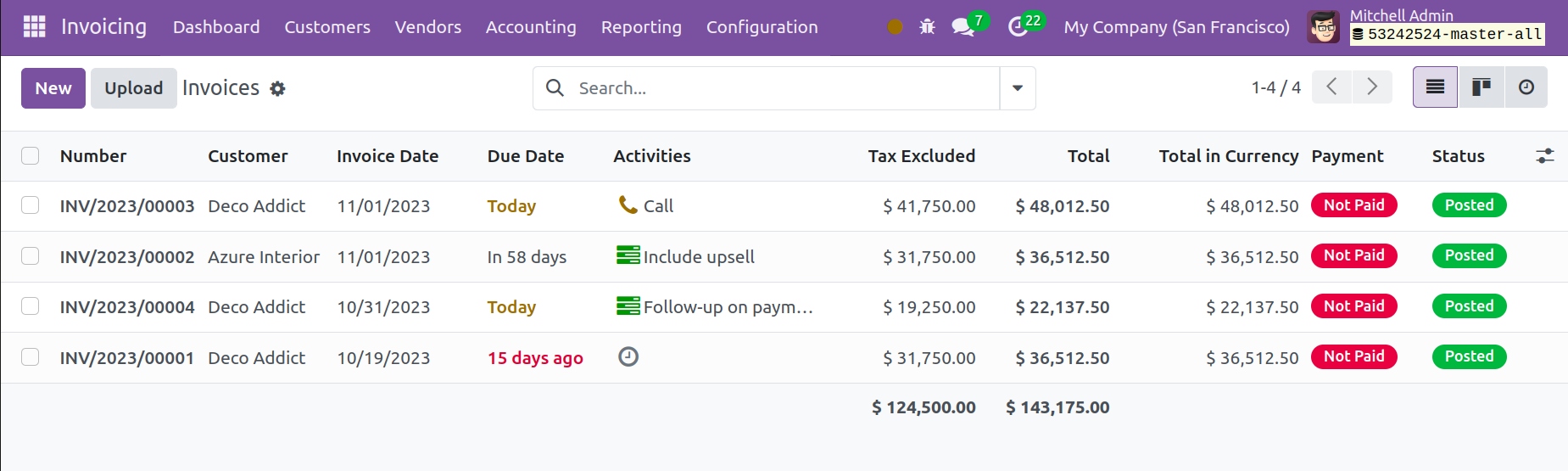
Task: Expand the search filter options dropdown
Action: (1018, 88)
